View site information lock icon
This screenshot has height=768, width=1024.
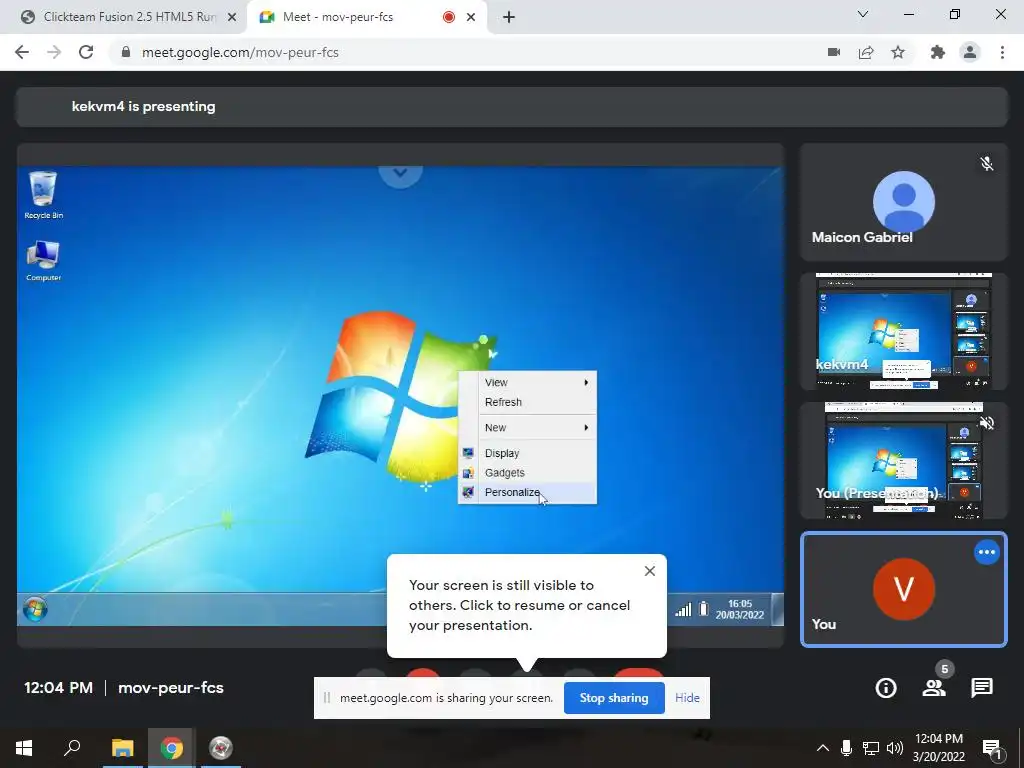(125, 52)
